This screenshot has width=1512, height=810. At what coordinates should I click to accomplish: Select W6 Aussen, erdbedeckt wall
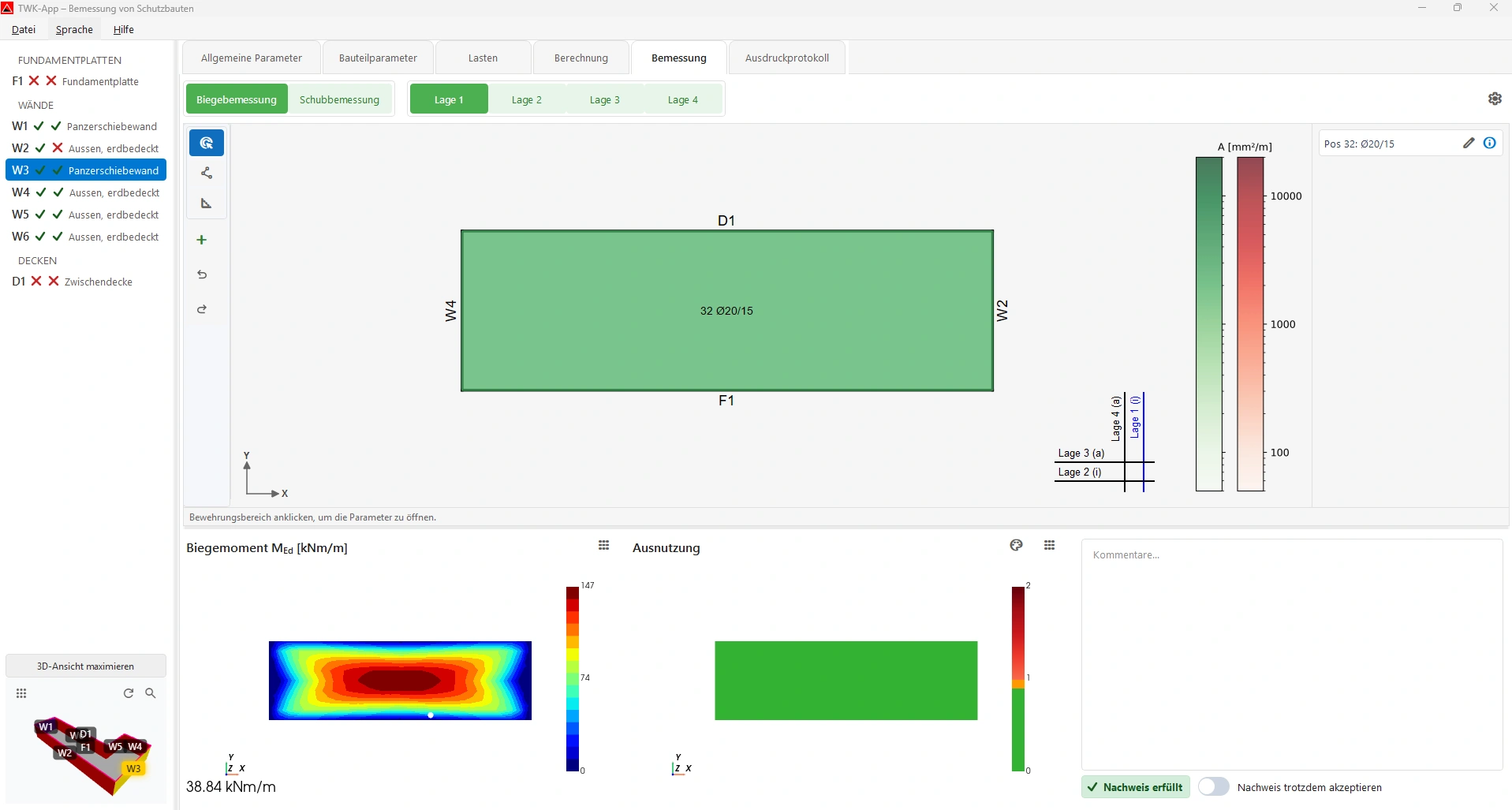pos(86,237)
